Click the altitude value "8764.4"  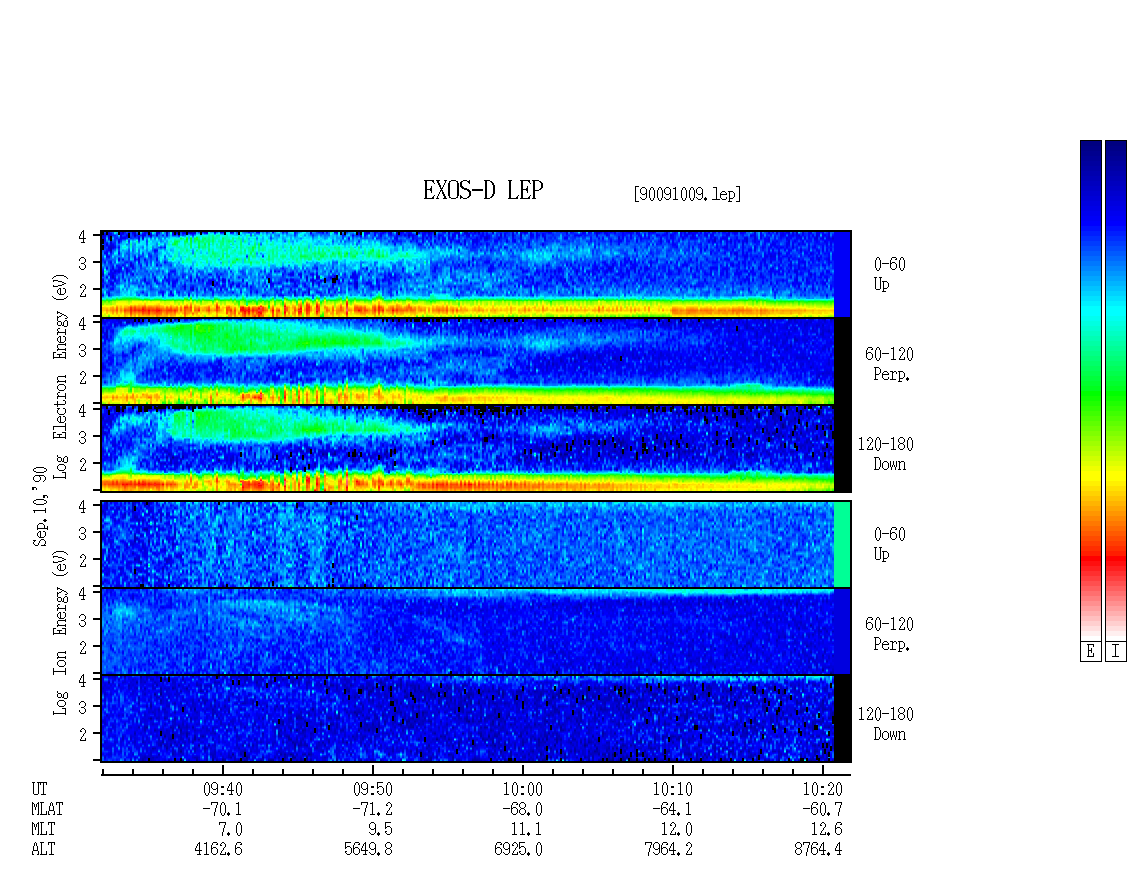pyautogui.click(x=818, y=850)
